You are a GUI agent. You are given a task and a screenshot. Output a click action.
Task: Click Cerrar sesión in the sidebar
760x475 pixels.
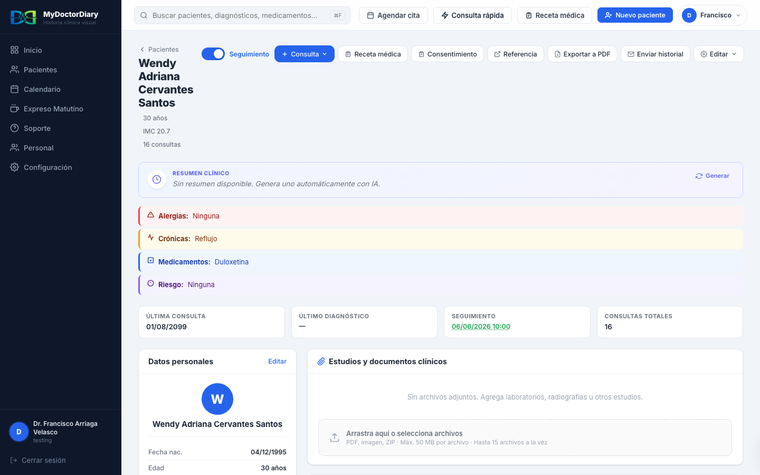pos(38,460)
